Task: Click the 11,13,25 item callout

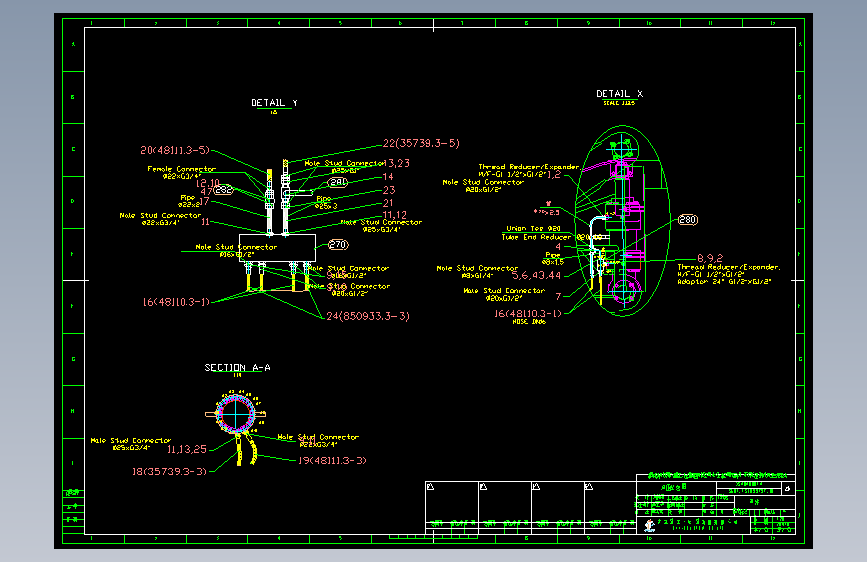Action: [x=187, y=449]
